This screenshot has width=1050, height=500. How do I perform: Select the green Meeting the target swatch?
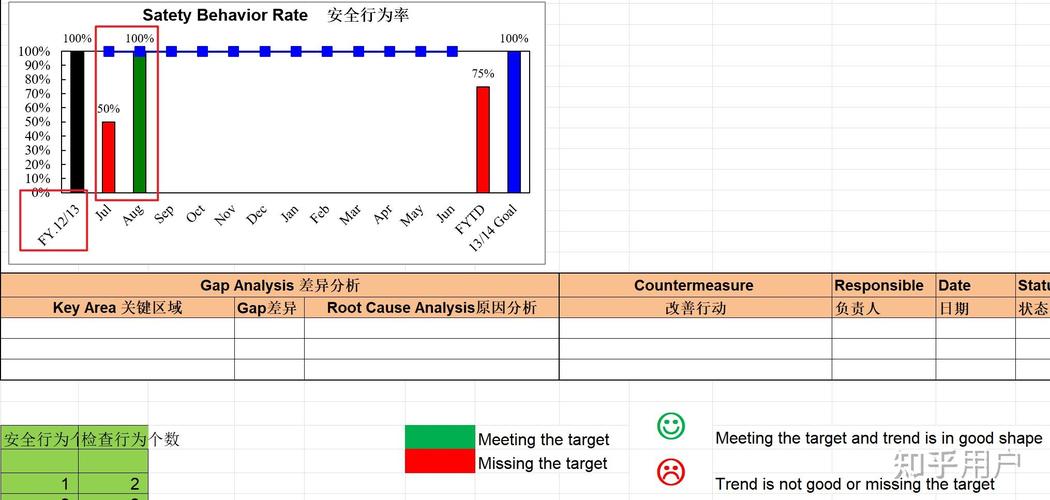(439, 437)
